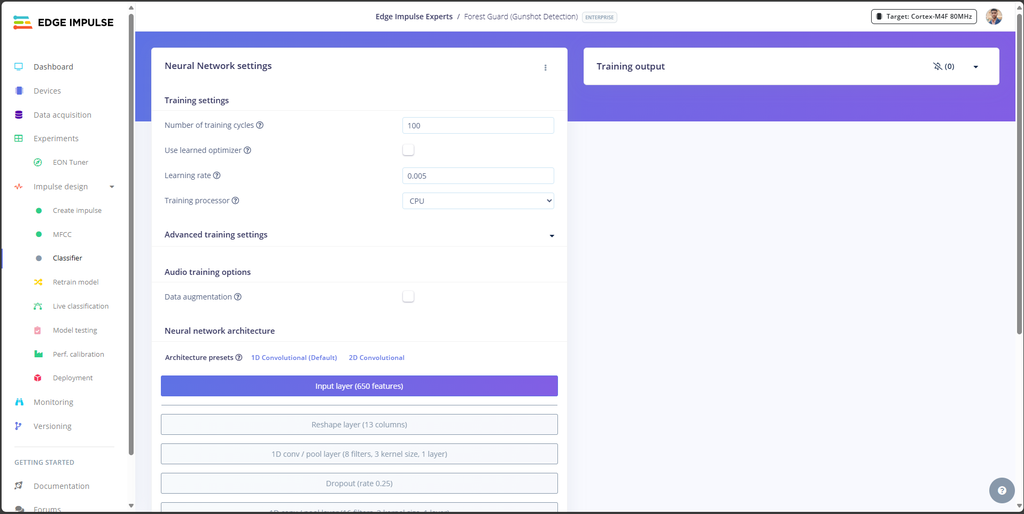Enable the Use learned optimizer checkbox
1024x514 pixels.
[x=408, y=150]
